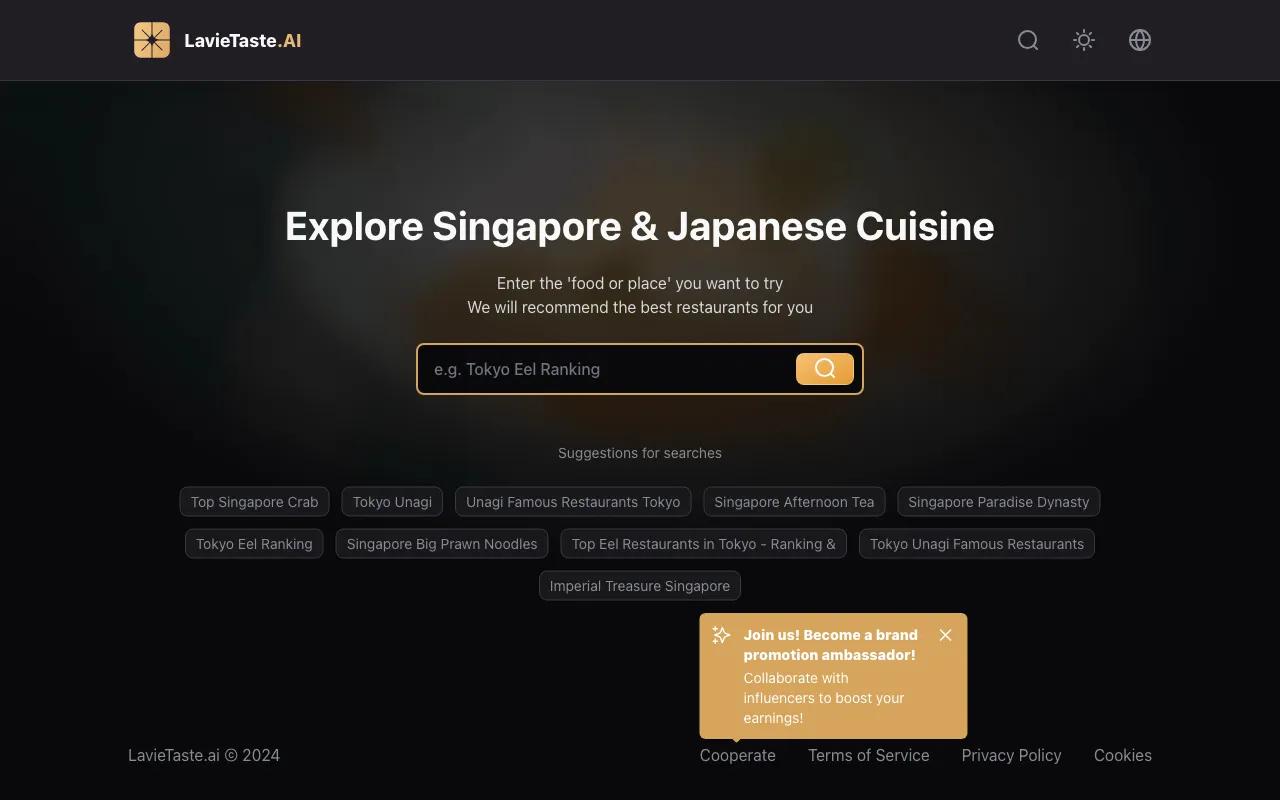Choose Singapore Afternoon Tea suggestion
Viewport: 1280px width, 800px height.
tap(794, 502)
